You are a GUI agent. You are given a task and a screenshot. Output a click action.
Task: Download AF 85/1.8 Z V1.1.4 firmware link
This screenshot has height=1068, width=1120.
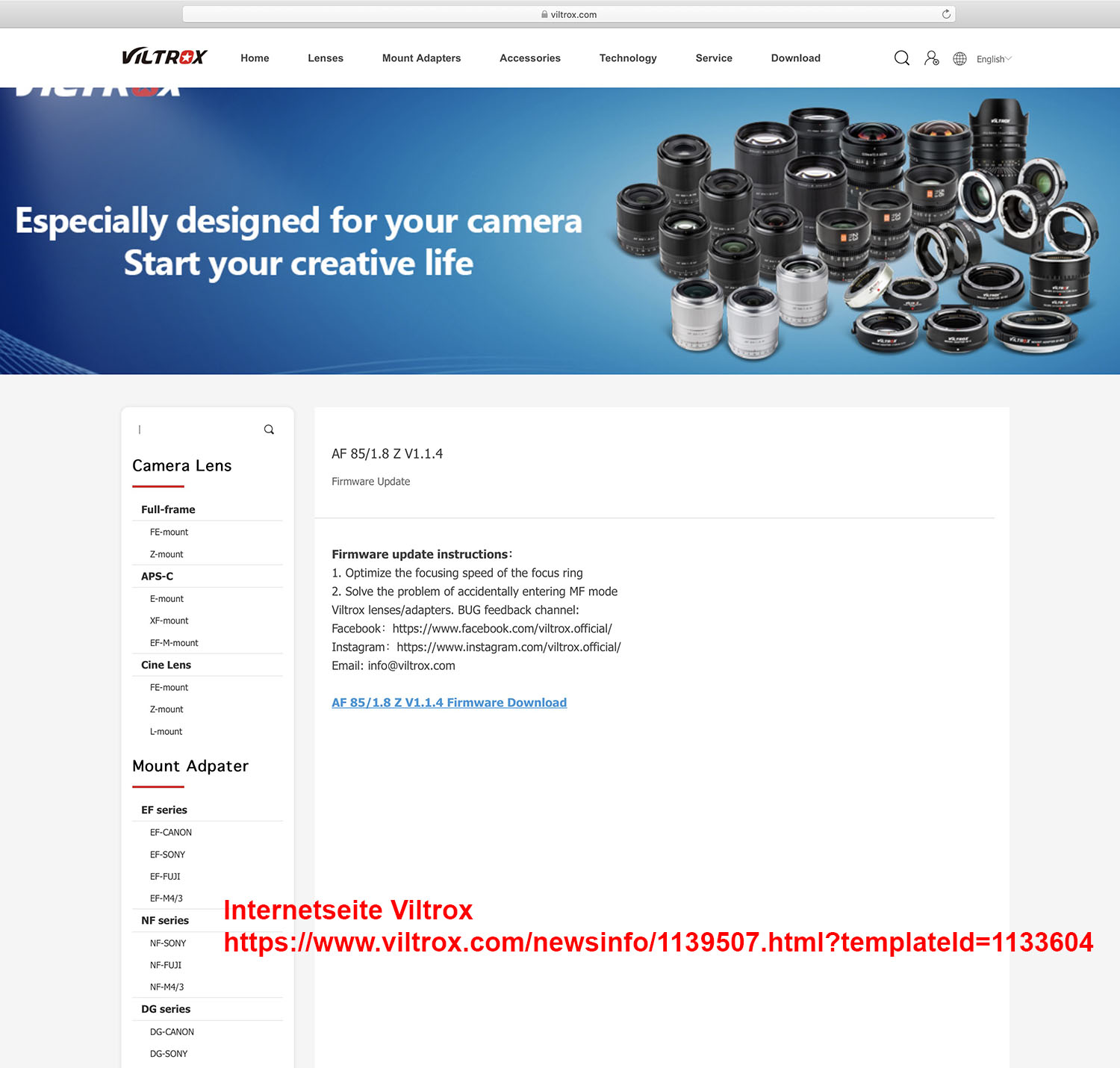[449, 703]
